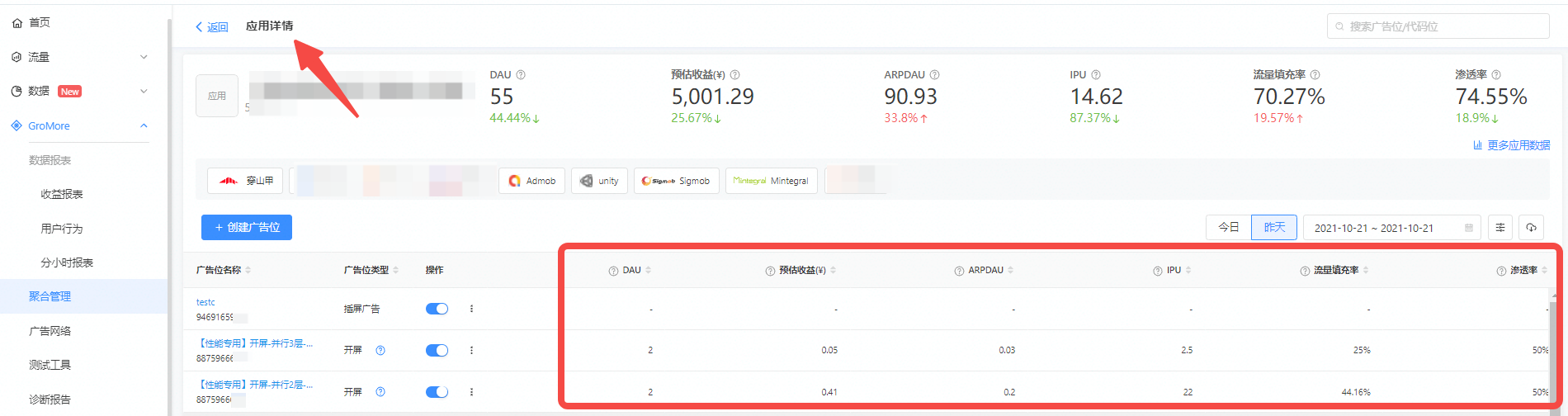
Task: Open calendar icon in date range field
Action: (1468, 228)
